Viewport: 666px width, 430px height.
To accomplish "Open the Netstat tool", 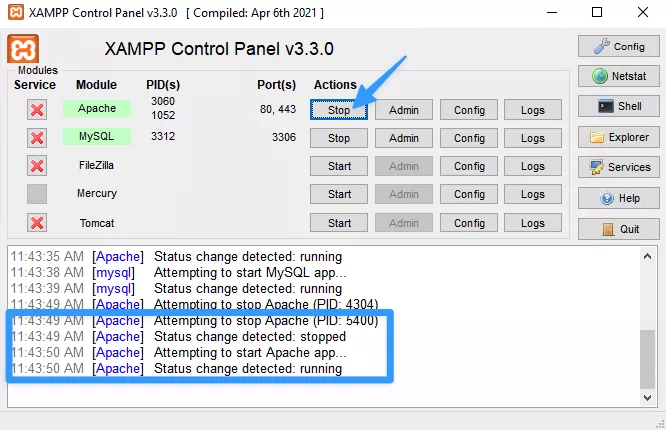I will click(619, 76).
